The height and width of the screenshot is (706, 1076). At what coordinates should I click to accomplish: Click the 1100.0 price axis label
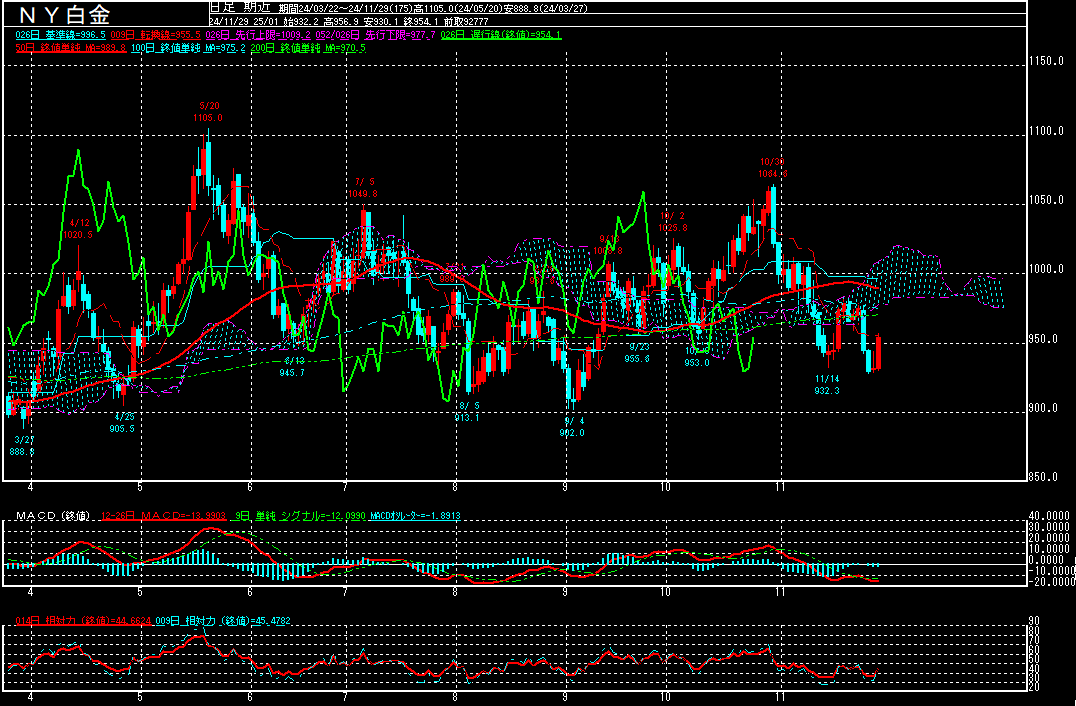(1046, 131)
